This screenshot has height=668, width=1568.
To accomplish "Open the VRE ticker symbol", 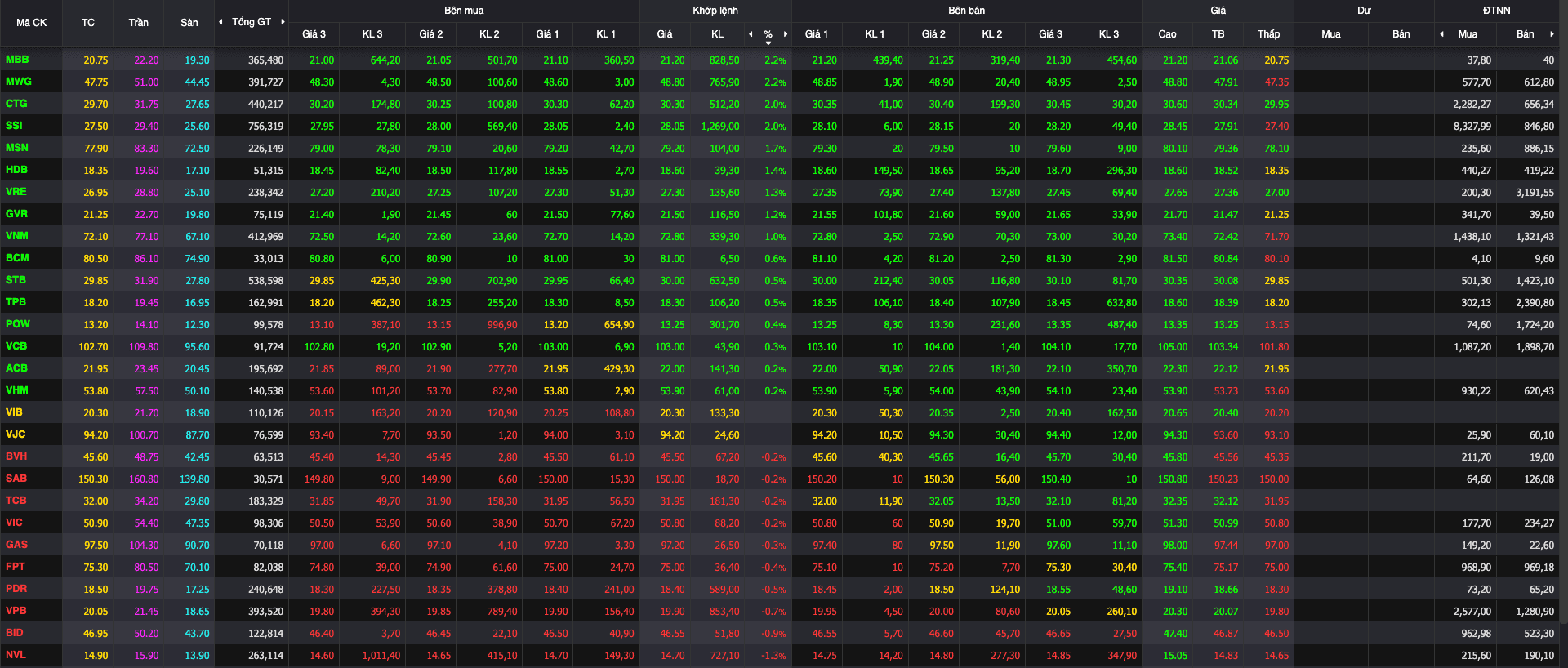I will coord(16,192).
